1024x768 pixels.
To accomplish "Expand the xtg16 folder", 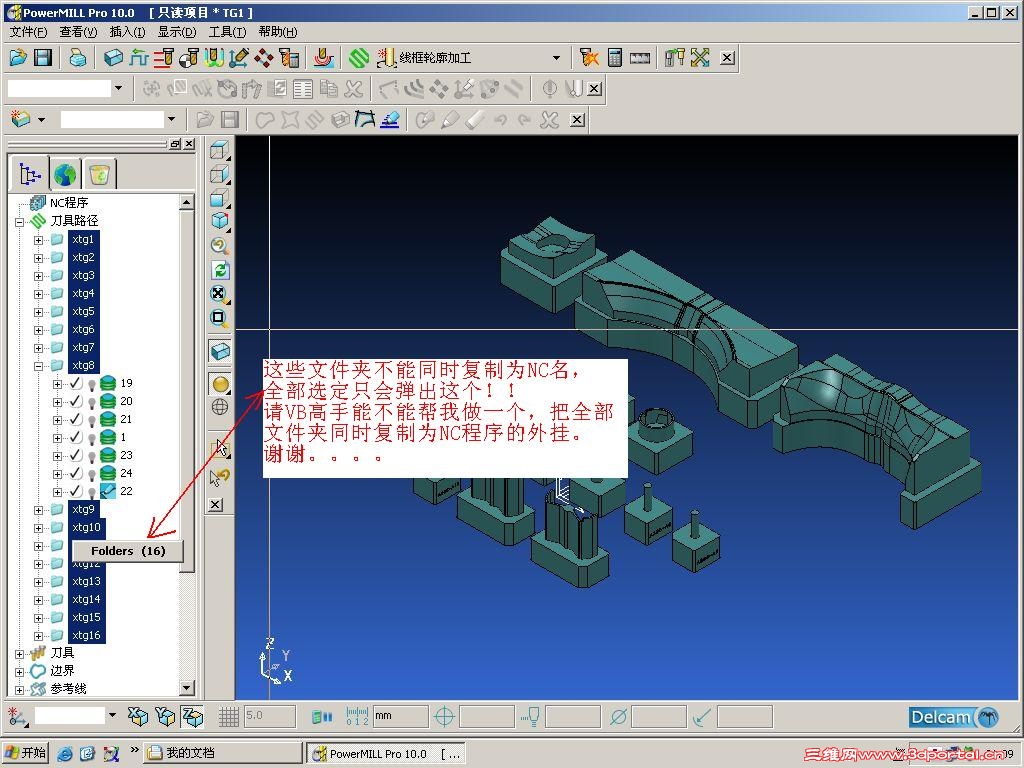I will (39, 635).
